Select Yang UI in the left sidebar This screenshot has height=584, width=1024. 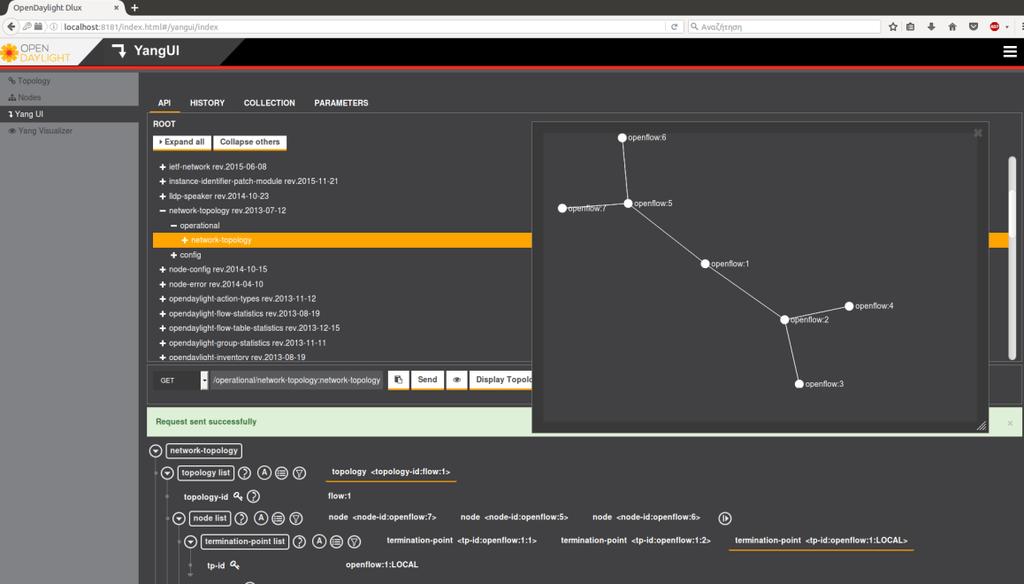(x=29, y=114)
